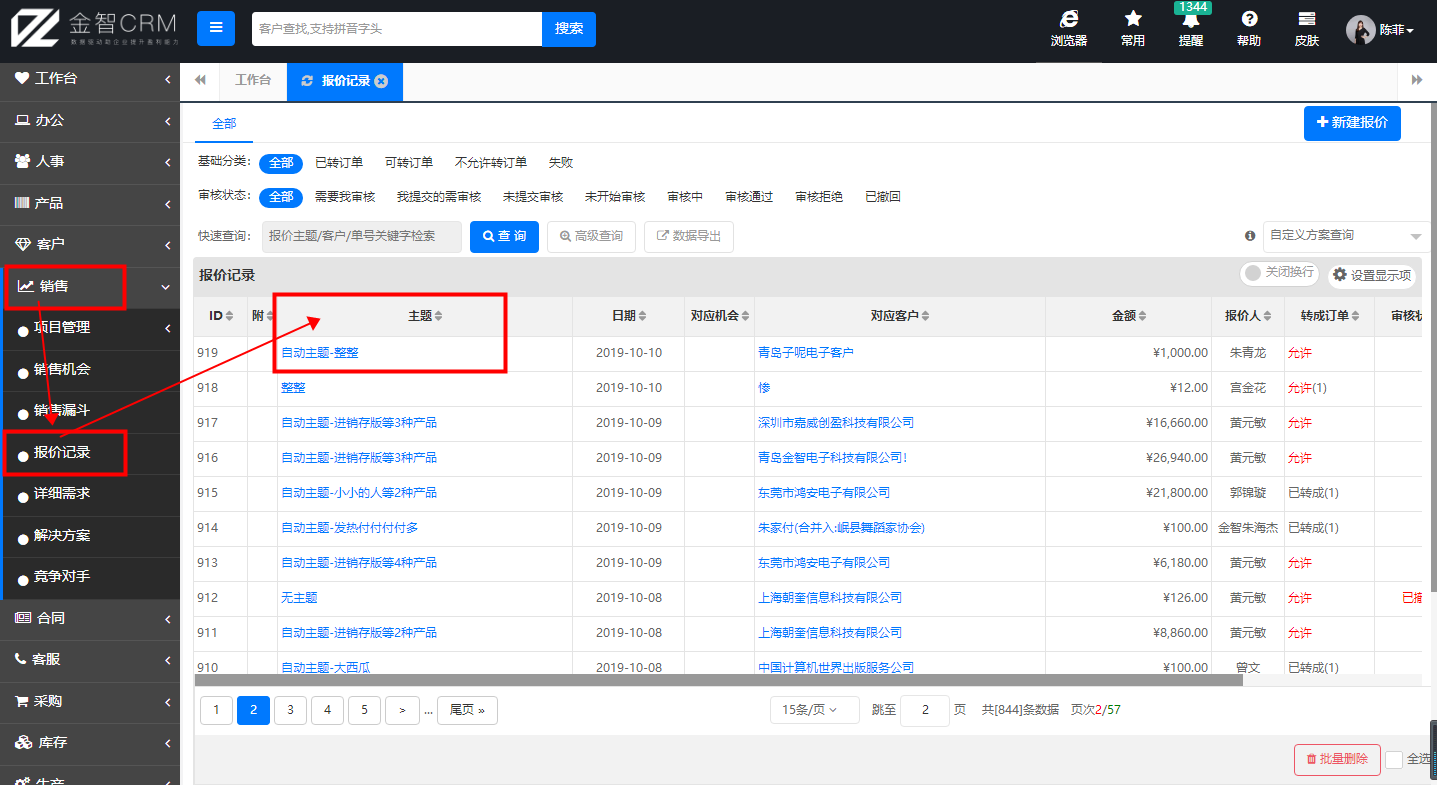Viewport: 1437px width, 785px height.
Task: Sort table by 日期 column arrows
Action: click(x=642, y=316)
